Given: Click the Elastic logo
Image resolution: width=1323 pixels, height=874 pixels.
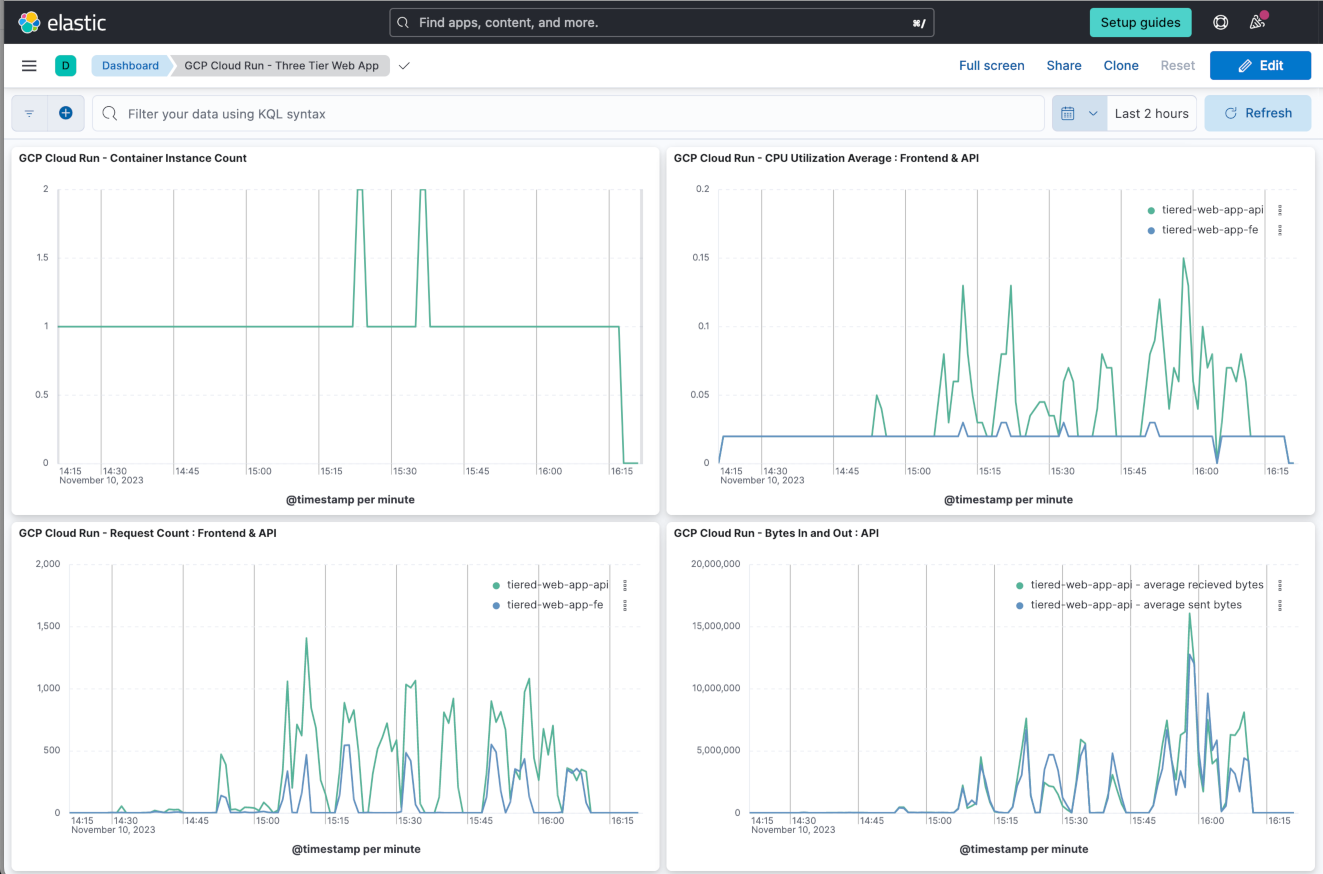Looking at the screenshot, I should (62, 22).
